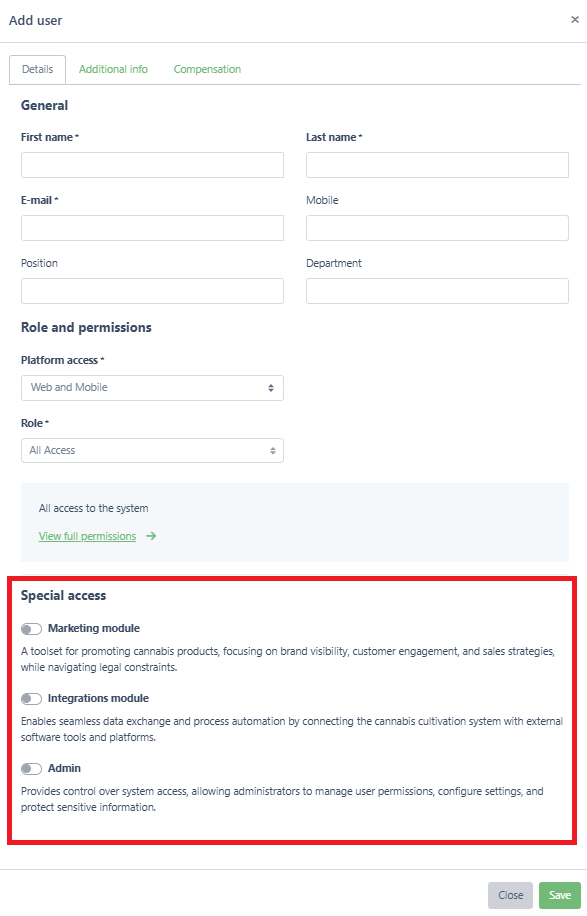Open the Web and Mobile platform dropdown
587x916 pixels.
[x=152, y=388]
